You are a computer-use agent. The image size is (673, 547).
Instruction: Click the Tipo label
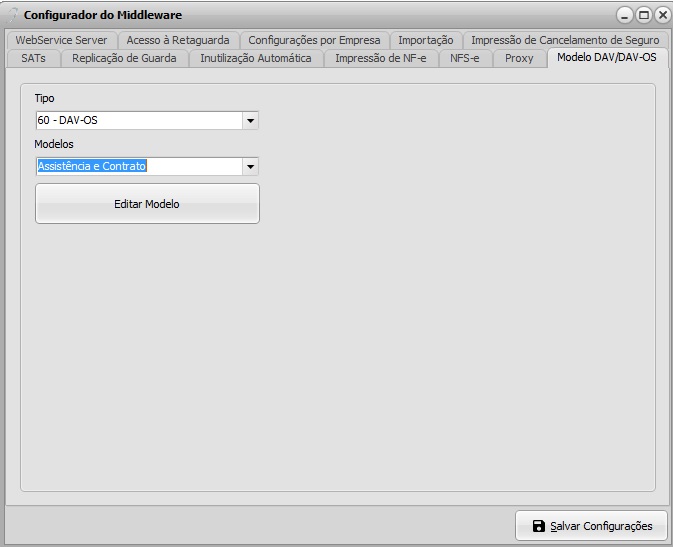(45, 98)
